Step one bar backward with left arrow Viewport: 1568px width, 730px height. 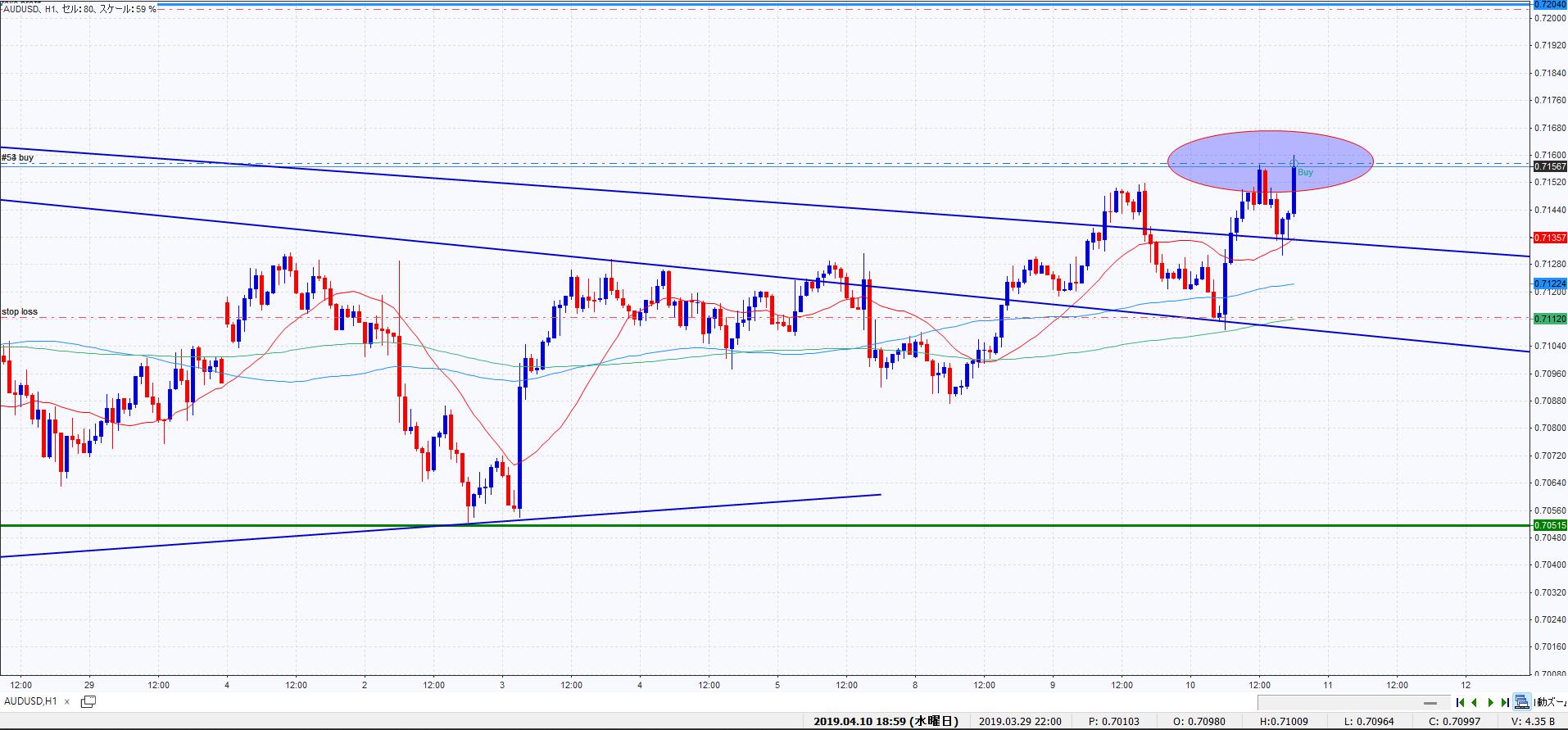point(1475,702)
